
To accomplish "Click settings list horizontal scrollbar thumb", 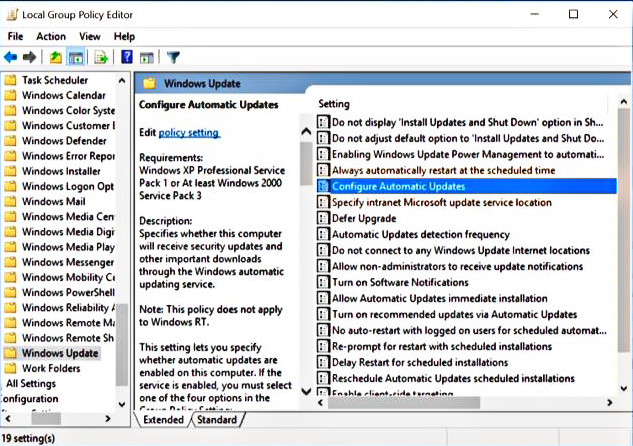I will (404, 402).
